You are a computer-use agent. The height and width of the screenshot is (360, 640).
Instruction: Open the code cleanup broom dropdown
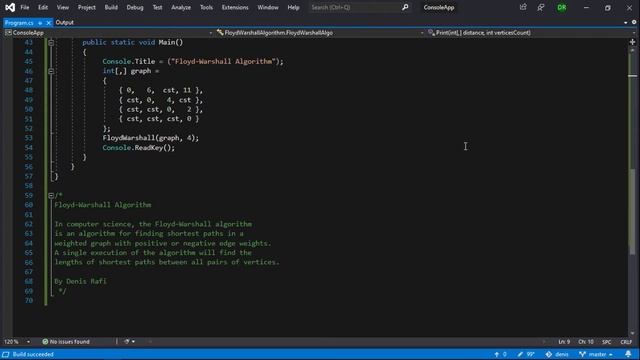[129, 342]
